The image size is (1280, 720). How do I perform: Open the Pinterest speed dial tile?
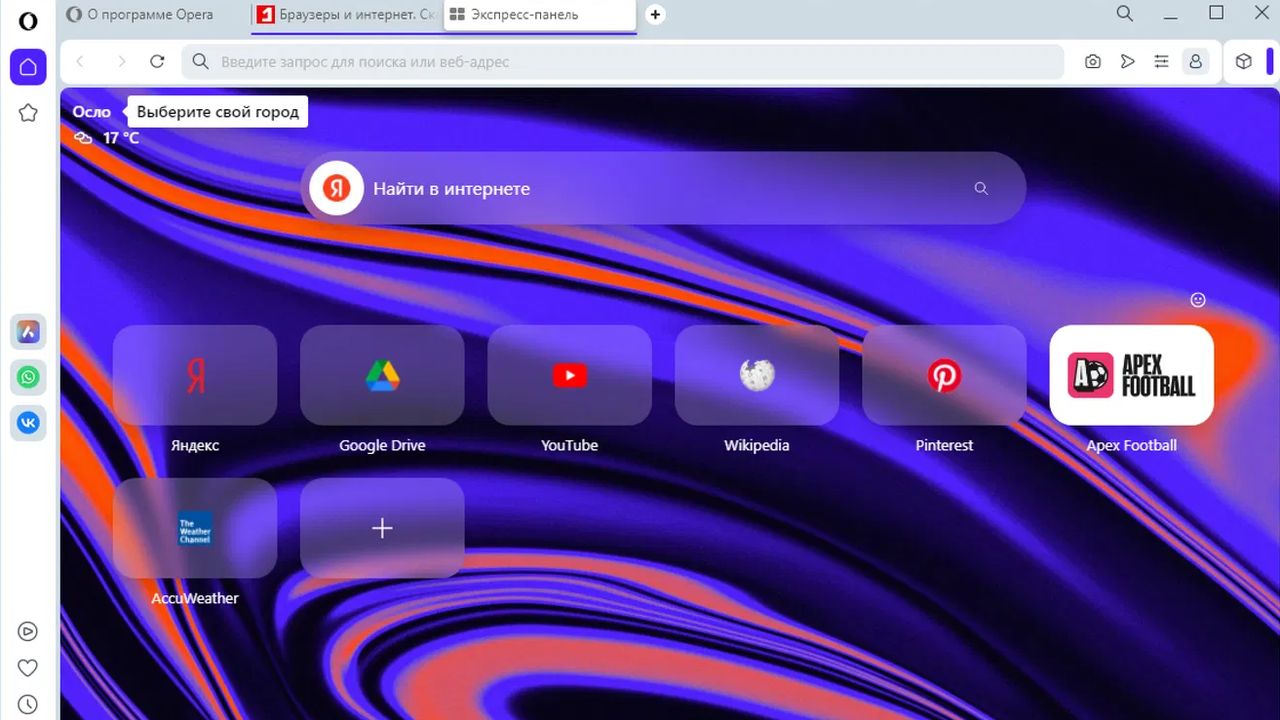point(944,376)
